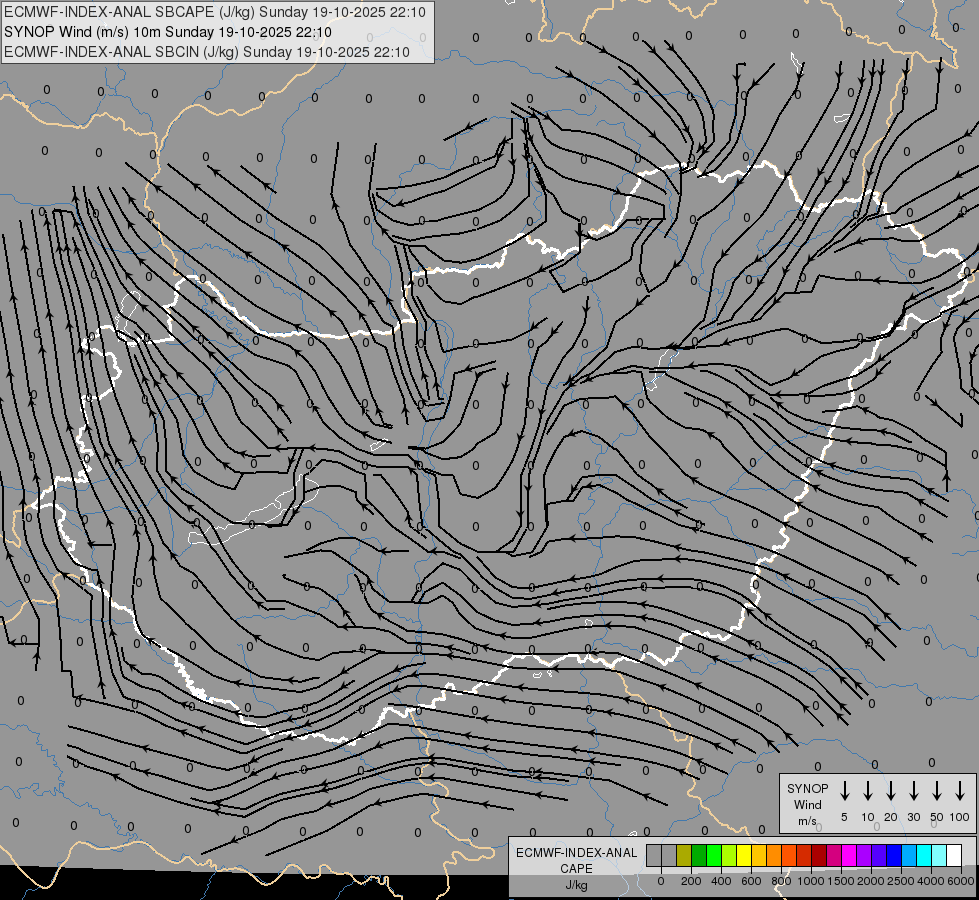This screenshot has width=979, height=900.
Task: Select the dark red swatch at 1000
Action: [x=820, y=855]
